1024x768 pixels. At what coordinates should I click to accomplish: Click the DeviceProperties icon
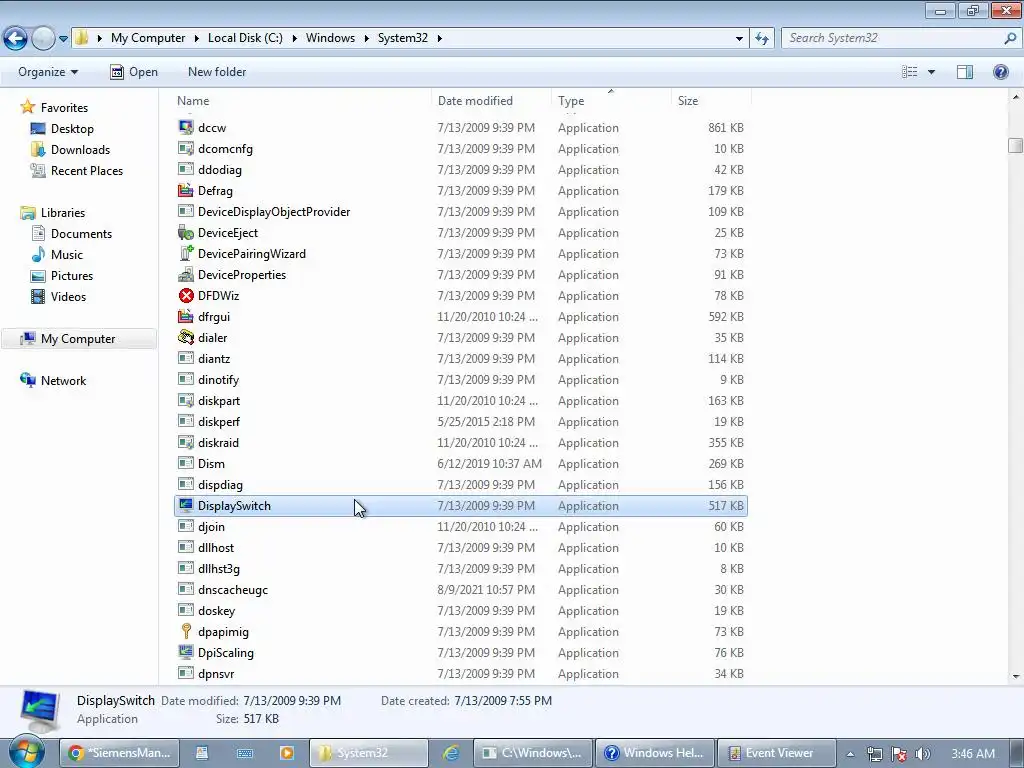coord(186,274)
